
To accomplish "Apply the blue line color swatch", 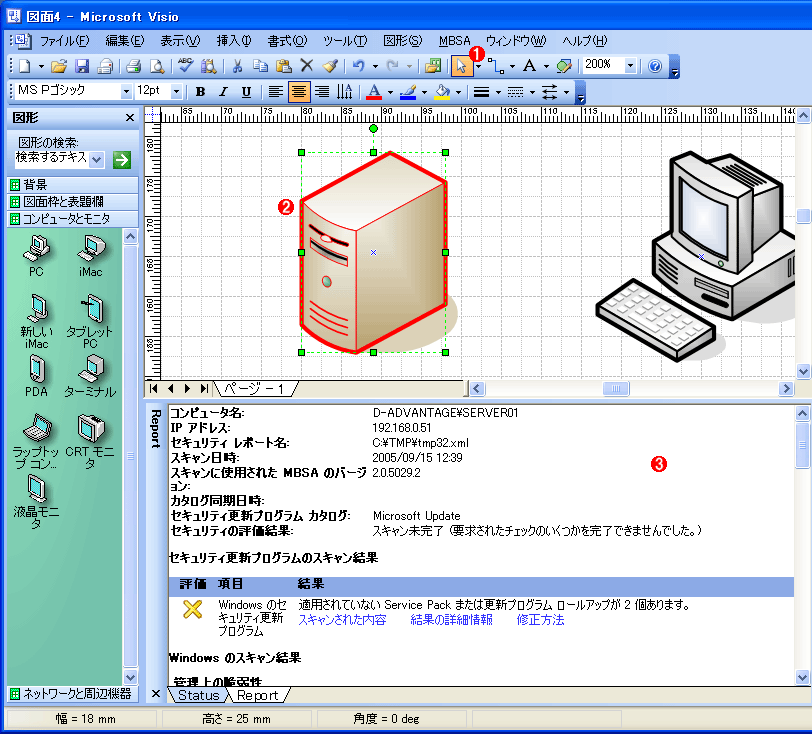I will click(408, 92).
